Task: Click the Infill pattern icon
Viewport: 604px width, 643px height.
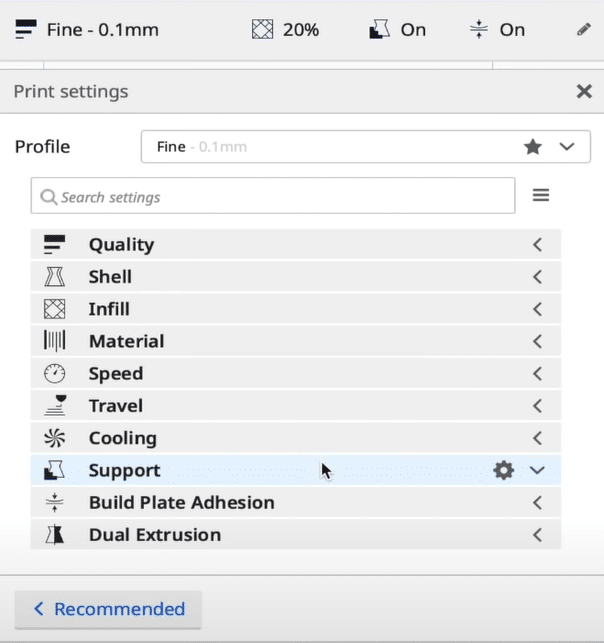Action: click(54, 309)
